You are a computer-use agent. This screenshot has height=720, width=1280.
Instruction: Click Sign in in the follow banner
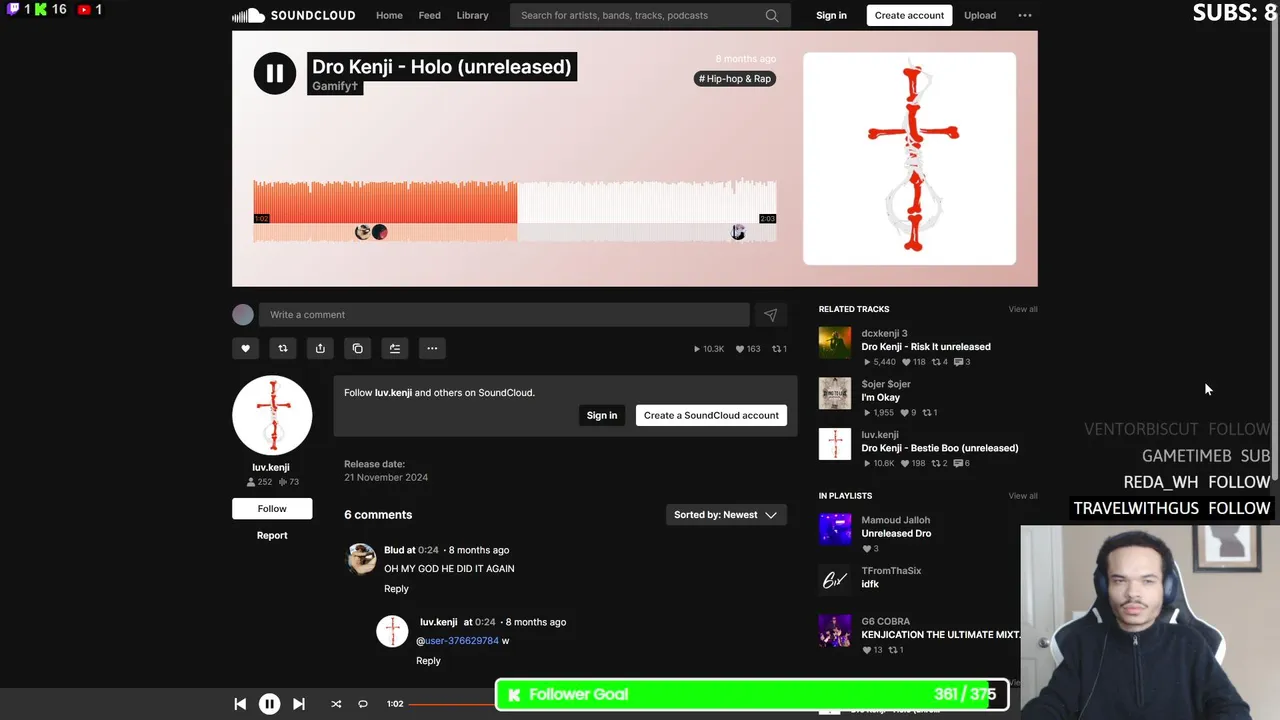click(x=601, y=415)
